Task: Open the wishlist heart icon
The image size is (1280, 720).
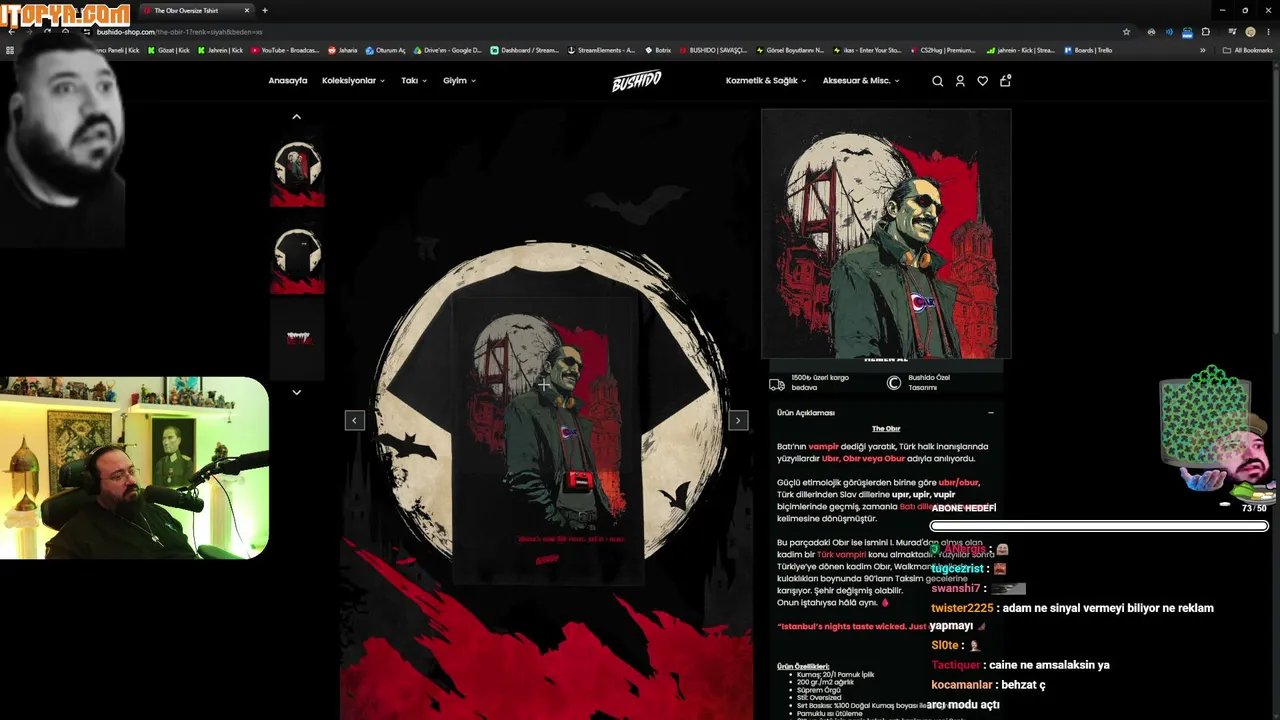Action: pyautogui.click(x=983, y=81)
